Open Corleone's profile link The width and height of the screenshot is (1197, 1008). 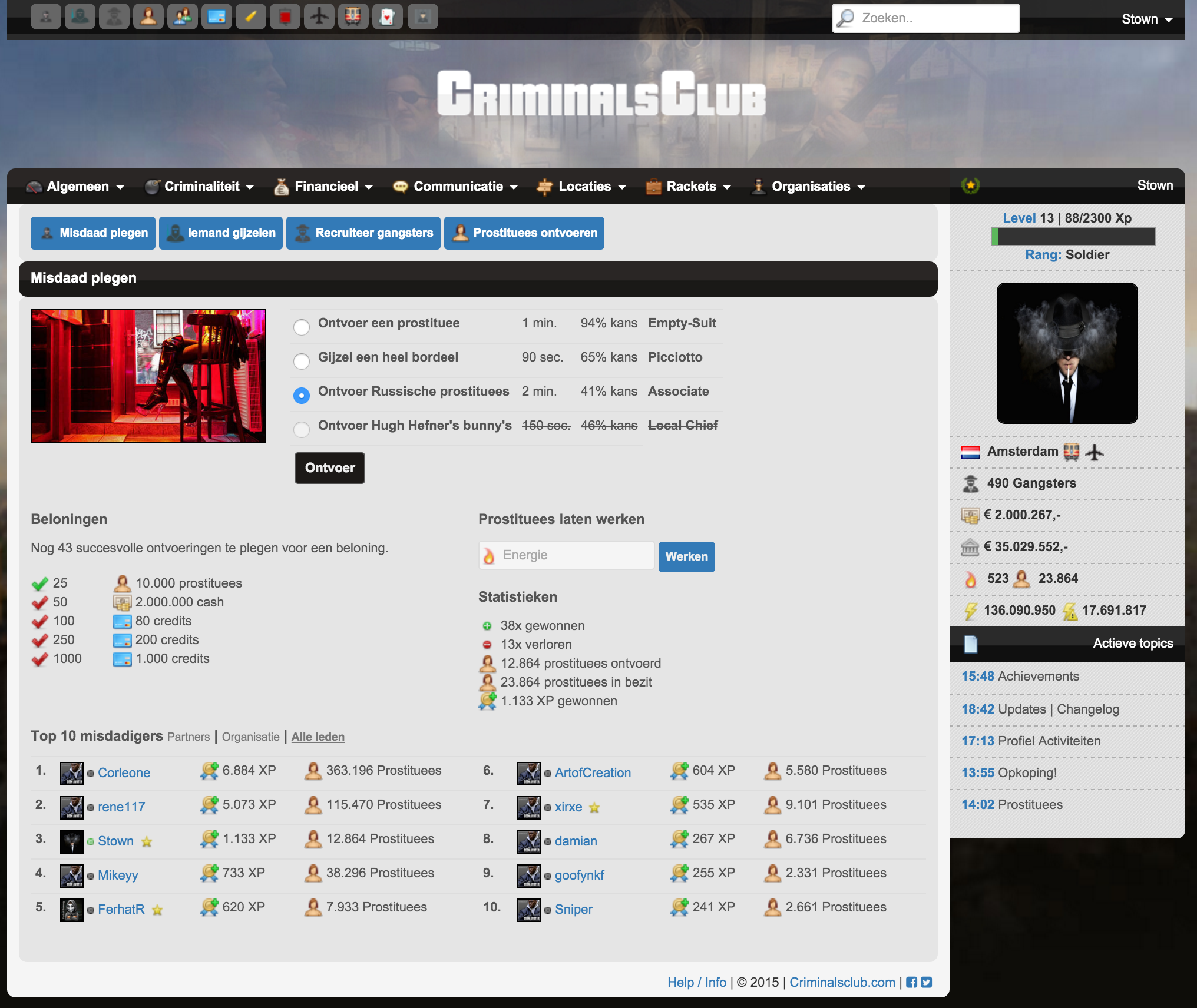tap(124, 772)
